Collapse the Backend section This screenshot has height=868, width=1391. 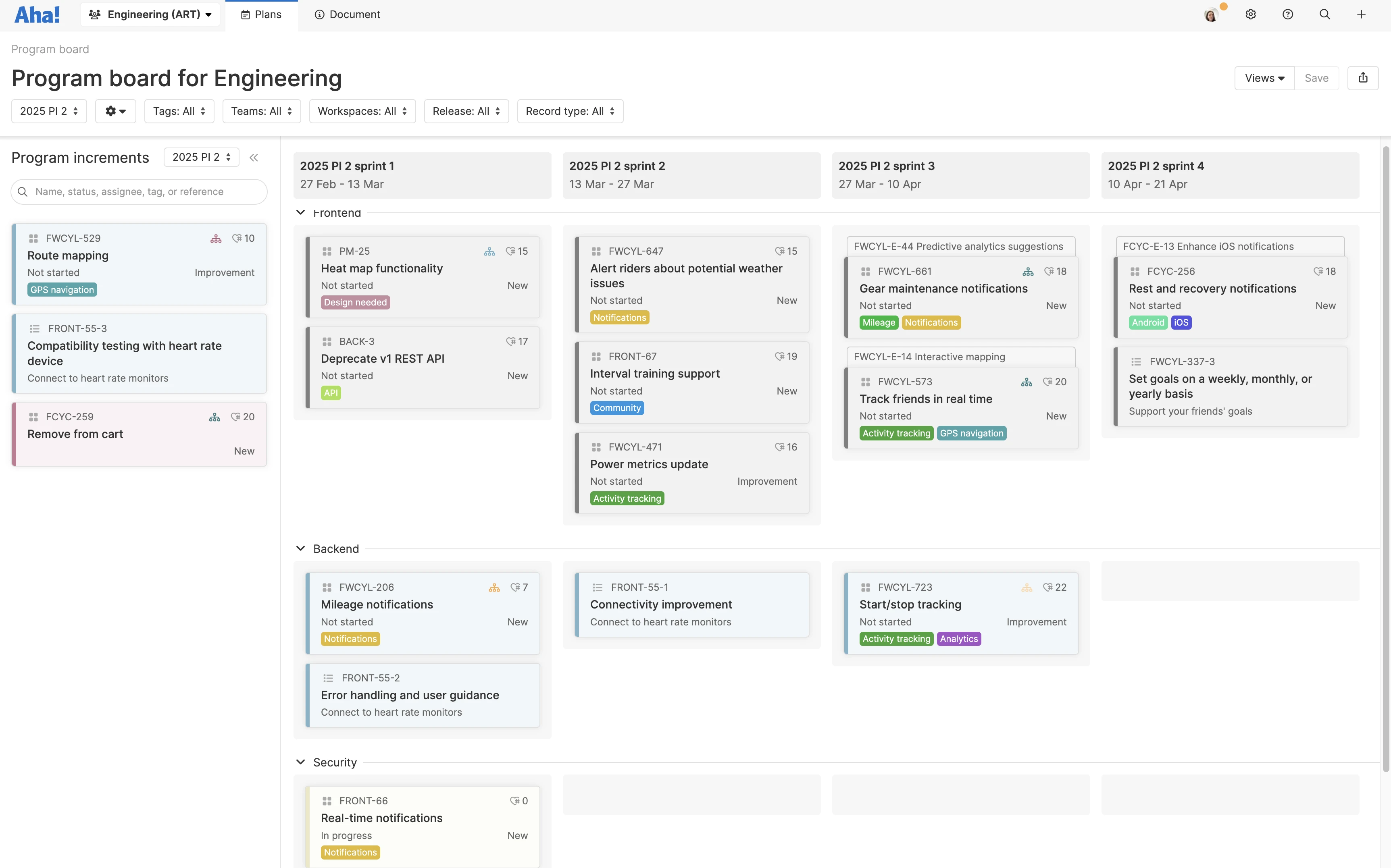click(301, 548)
